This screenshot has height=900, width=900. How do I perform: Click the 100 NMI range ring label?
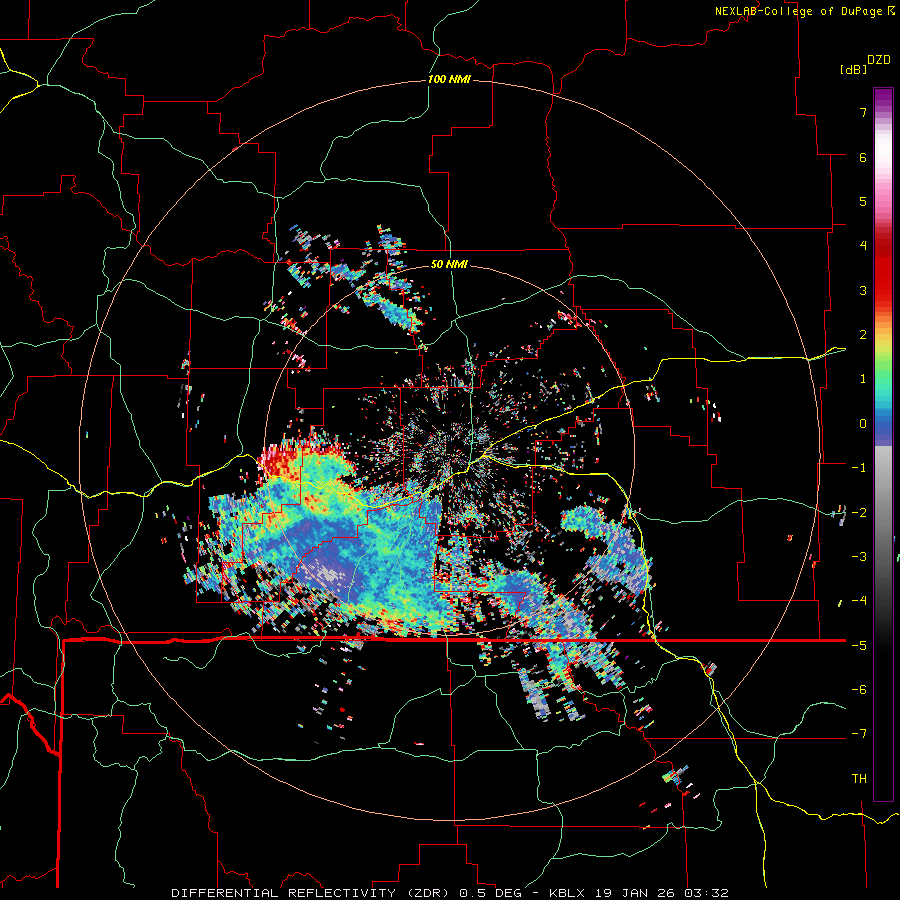pos(449,79)
